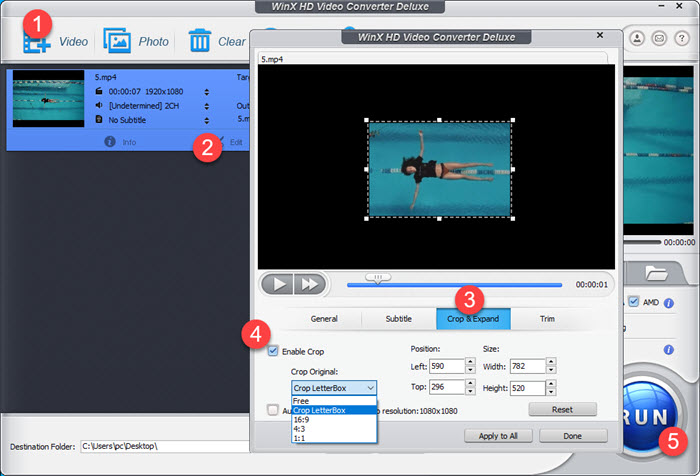Screen dimensions: 700x476
Task: Click the 5.mp4 filename field in dialog
Action: click(433, 59)
